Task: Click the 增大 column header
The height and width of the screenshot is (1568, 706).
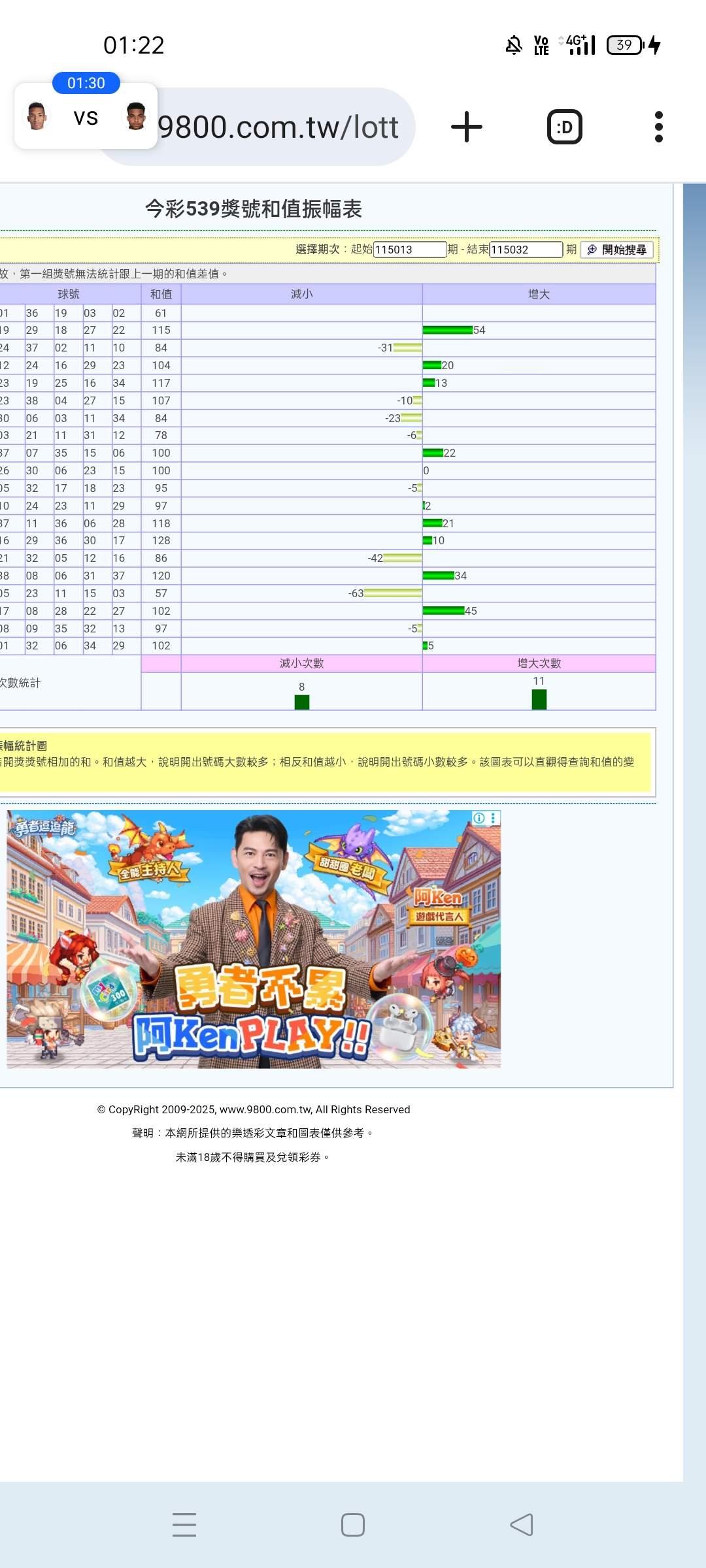Action: [539, 294]
